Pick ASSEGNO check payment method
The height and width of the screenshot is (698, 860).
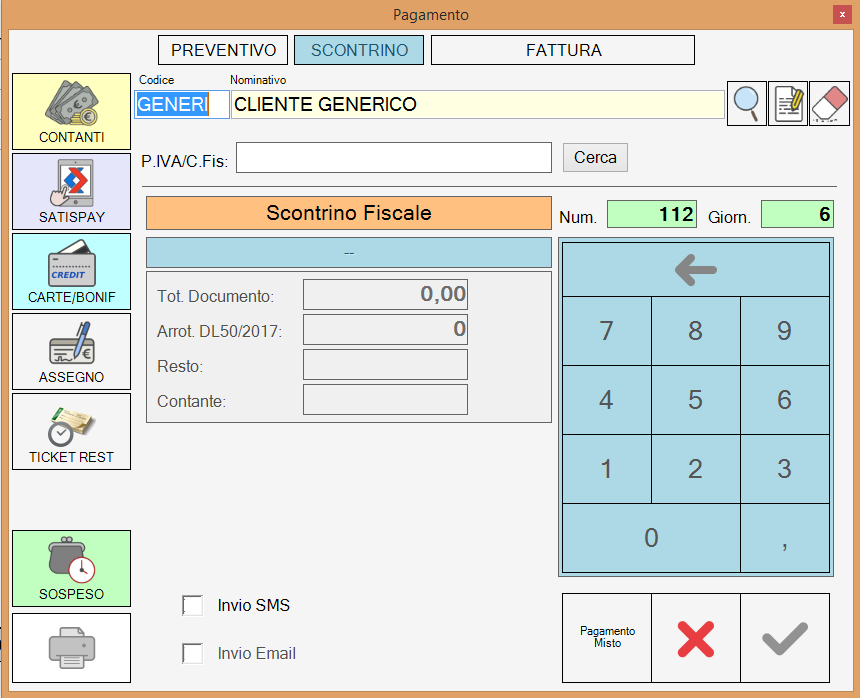pyautogui.click(x=71, y=351)
